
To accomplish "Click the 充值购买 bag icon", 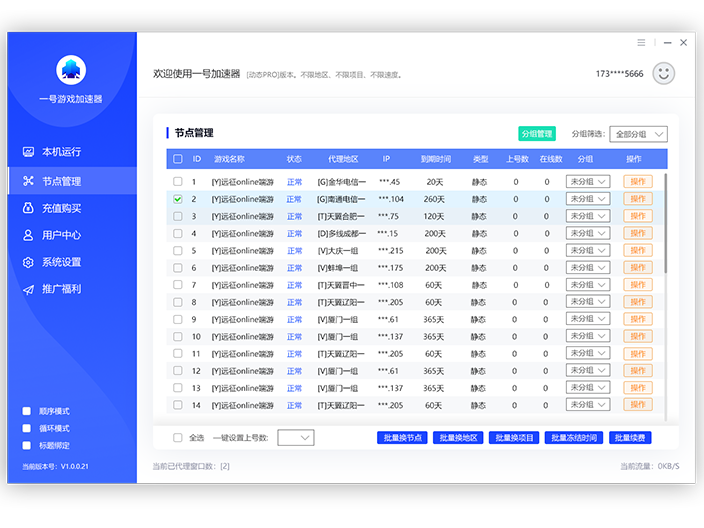I will pos(28,208).
